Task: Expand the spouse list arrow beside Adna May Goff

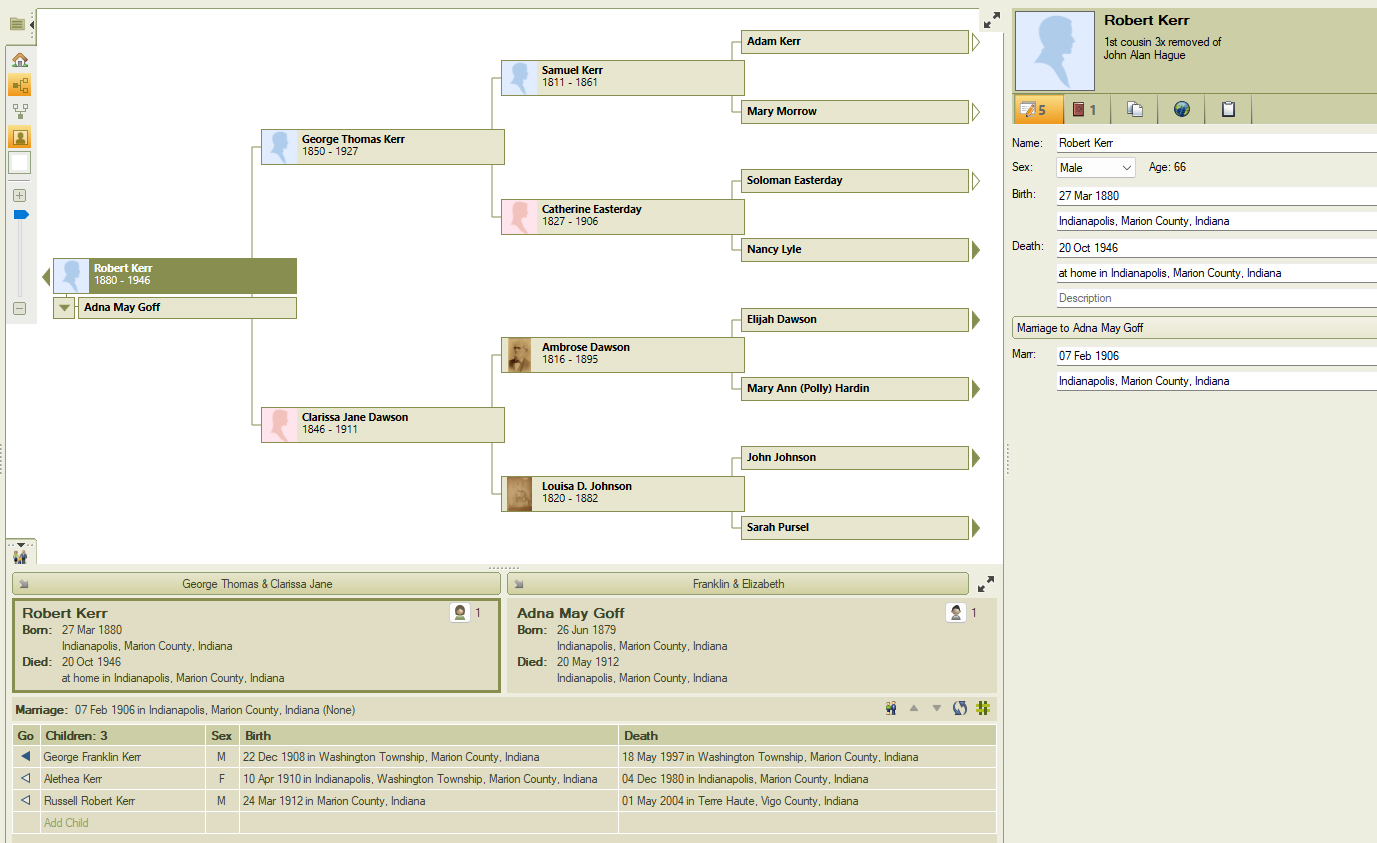Action: tap(65, 308)
